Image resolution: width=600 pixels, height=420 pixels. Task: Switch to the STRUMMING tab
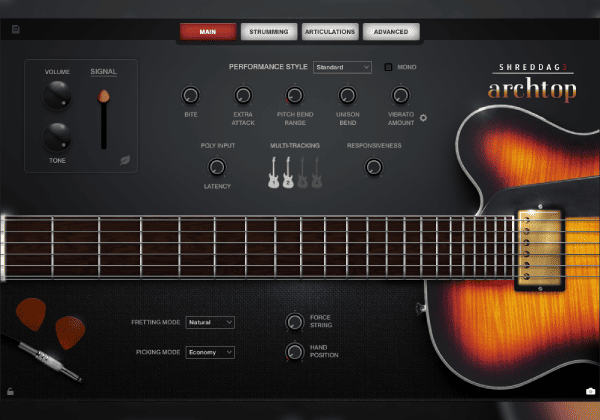tap(269, 32)
